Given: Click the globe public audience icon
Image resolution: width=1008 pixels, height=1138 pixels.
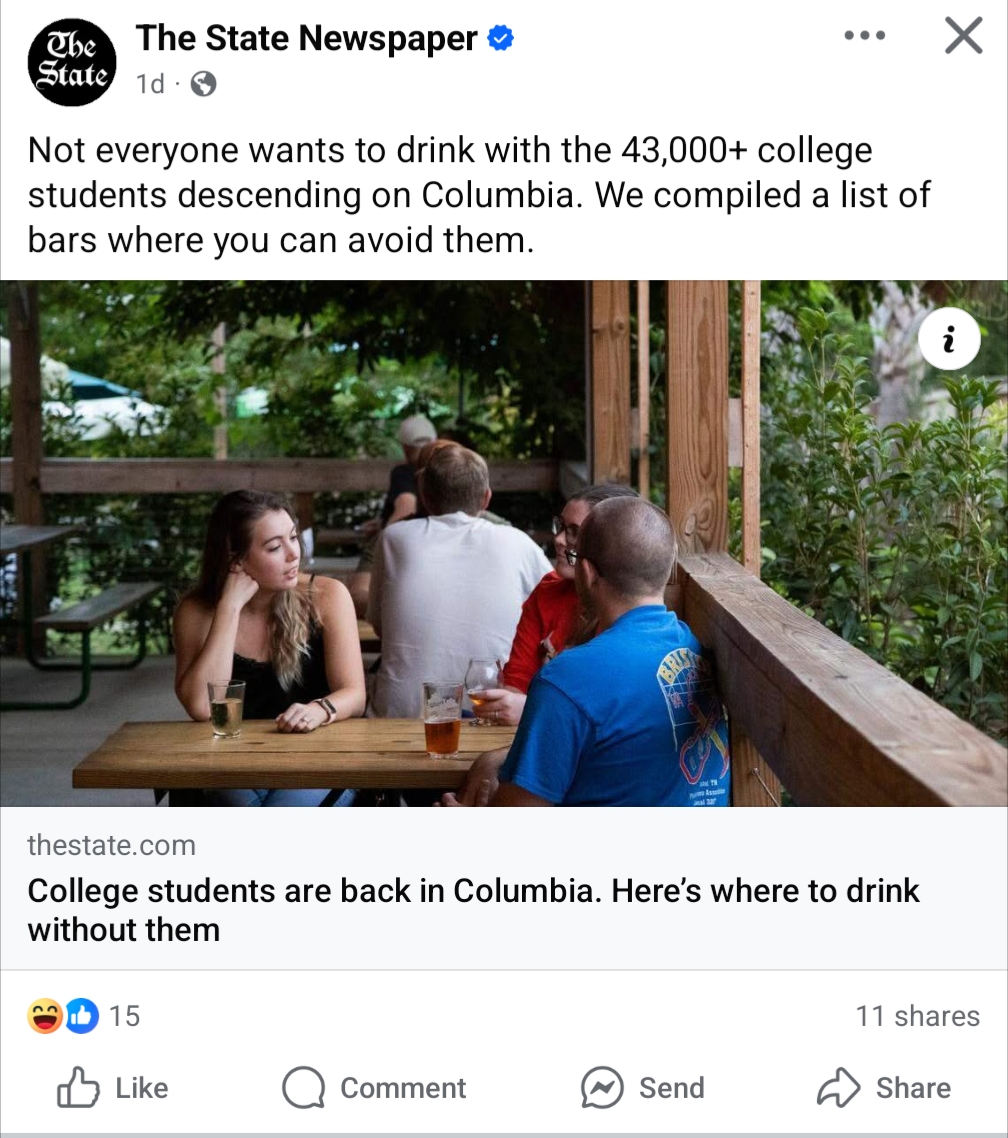Looking at the screenshot, I should tap(203, 84).
